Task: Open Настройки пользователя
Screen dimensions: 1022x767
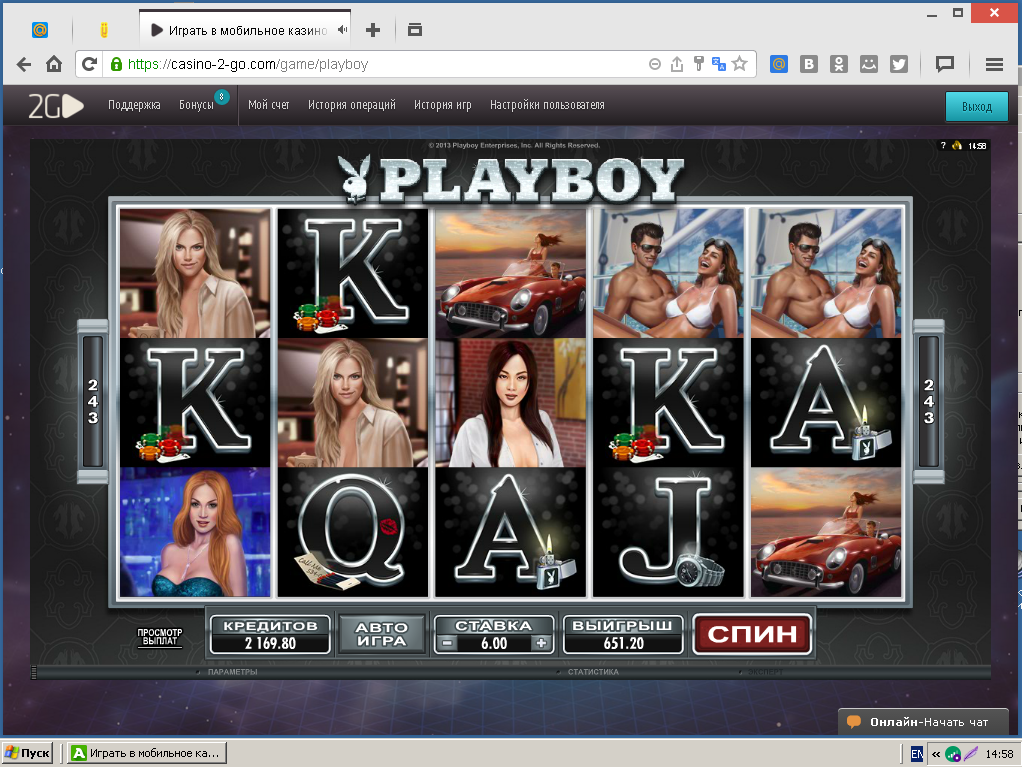Action: [548, 105]
